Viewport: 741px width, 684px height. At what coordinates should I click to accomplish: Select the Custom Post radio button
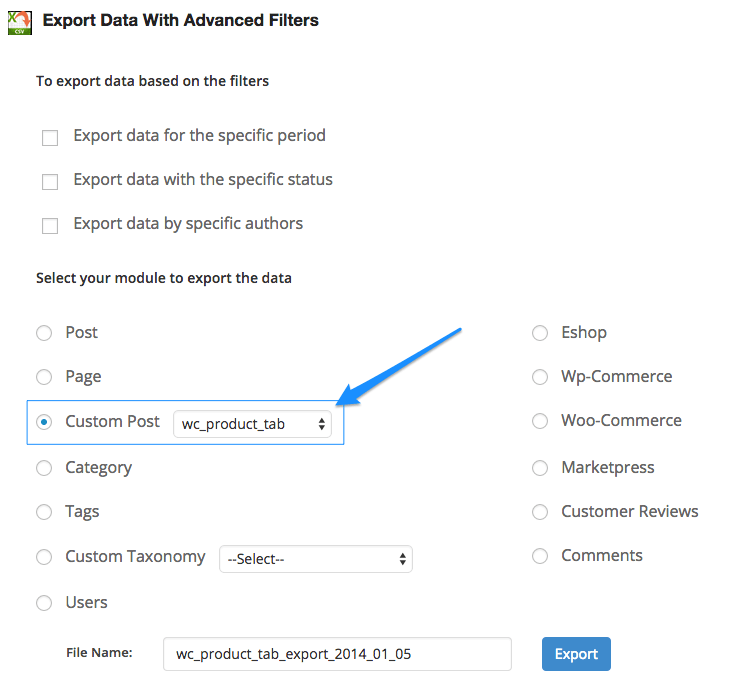[44, 422]
